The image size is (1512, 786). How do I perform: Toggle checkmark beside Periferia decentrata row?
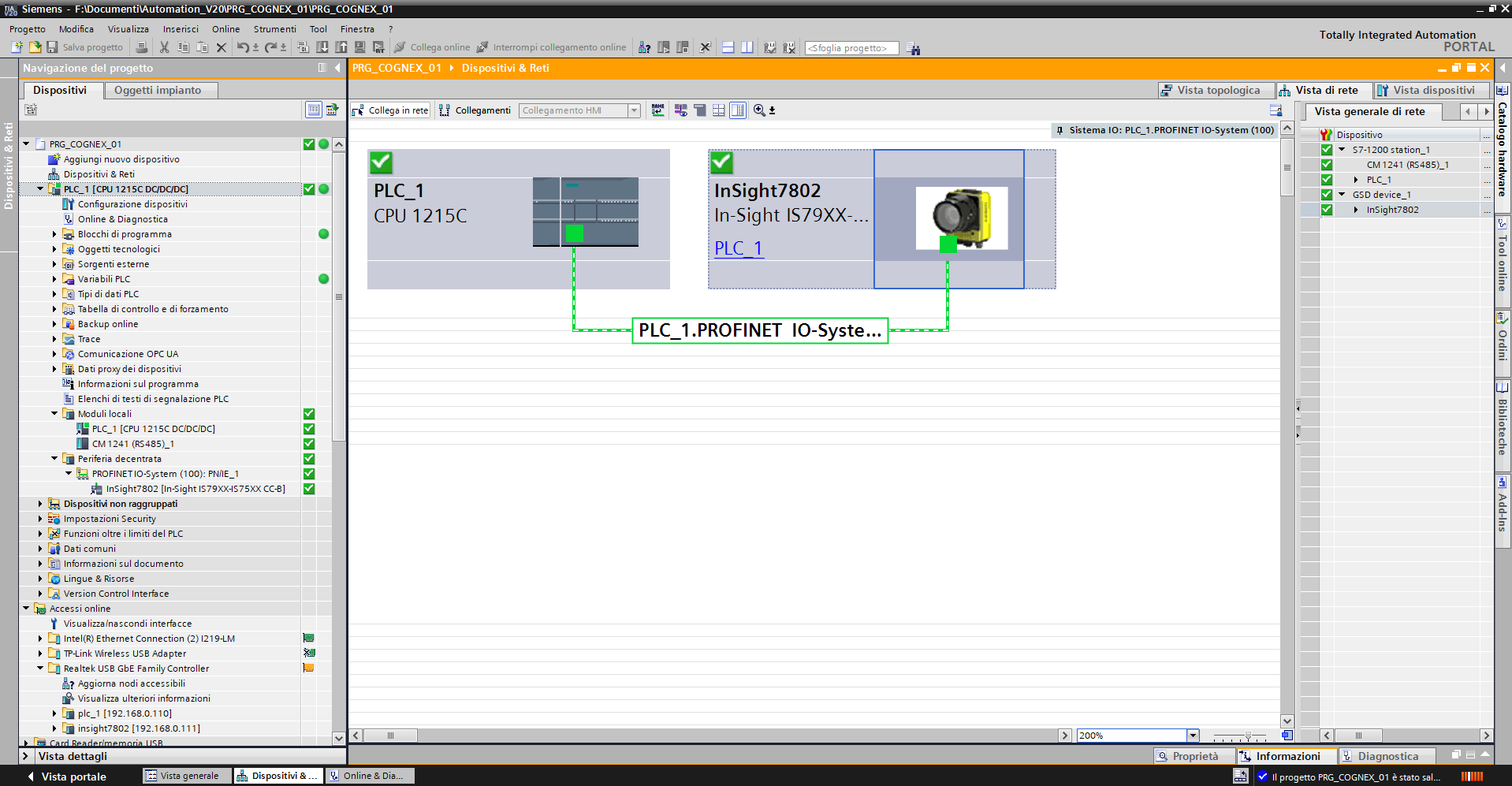click(309, 459)
